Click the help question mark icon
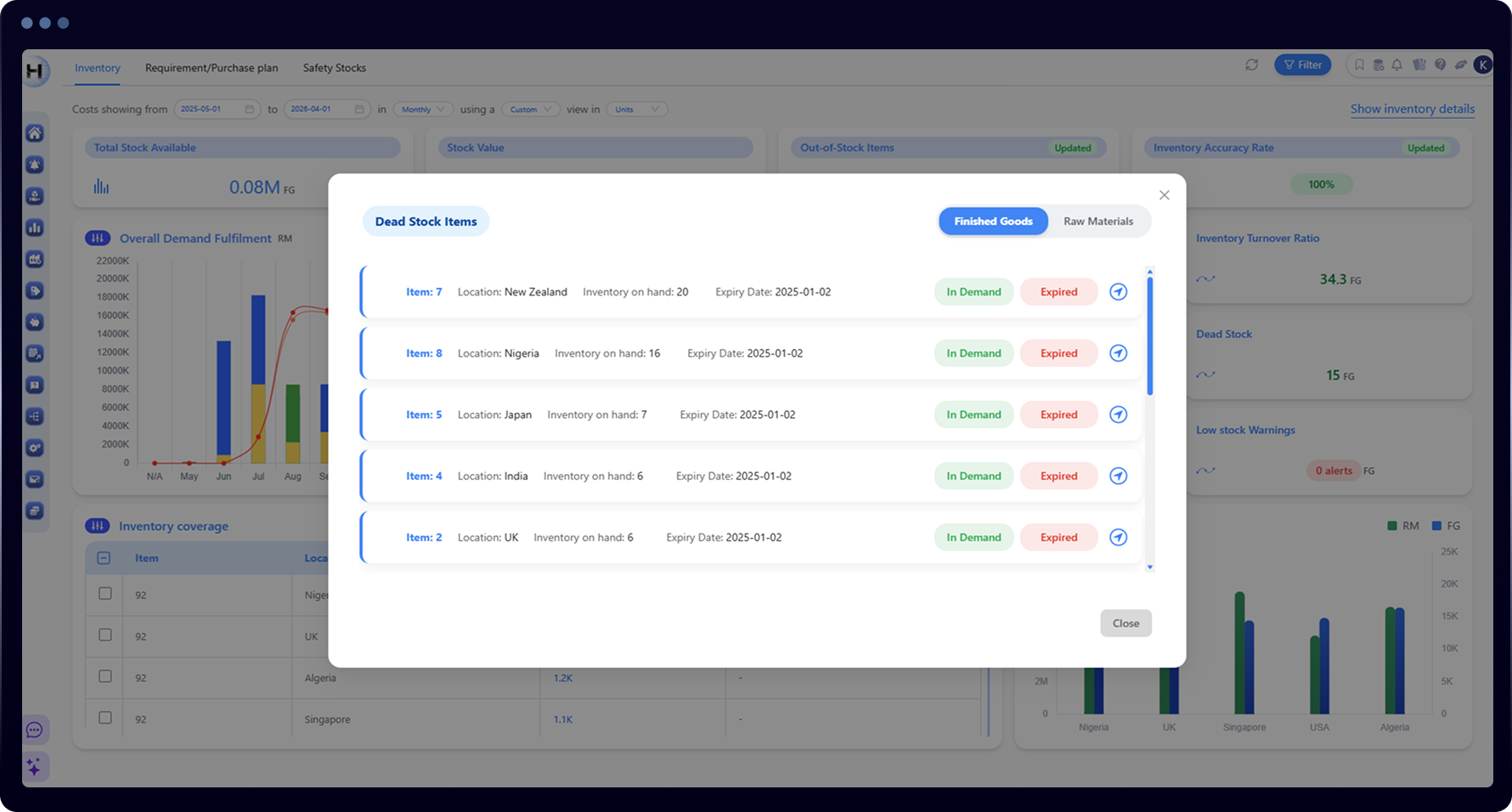Image resolution: width=1512 pixels, height=812 pixels. 1440,65
